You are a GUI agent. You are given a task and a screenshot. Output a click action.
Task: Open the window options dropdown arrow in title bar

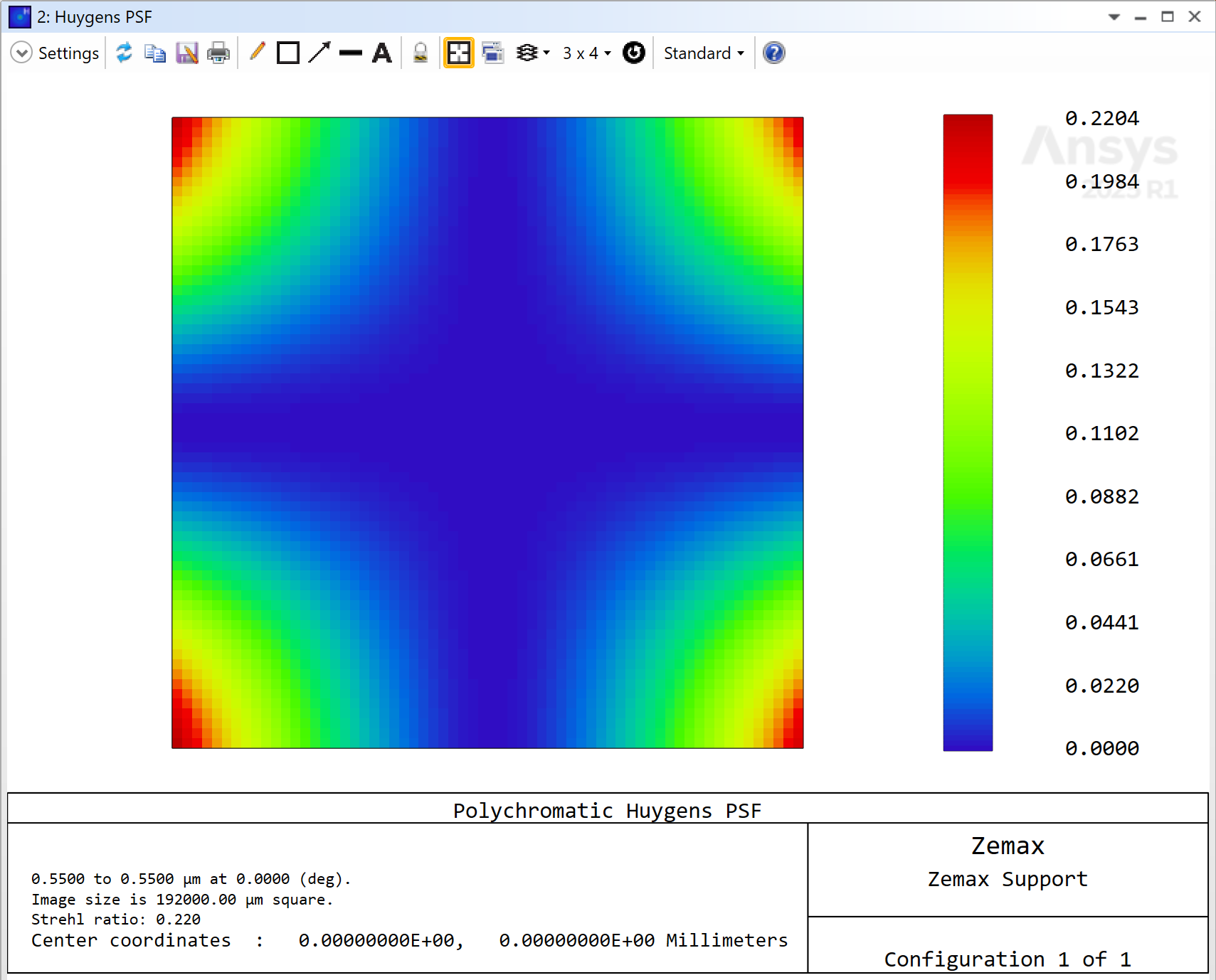click(x=1114, y=17)
